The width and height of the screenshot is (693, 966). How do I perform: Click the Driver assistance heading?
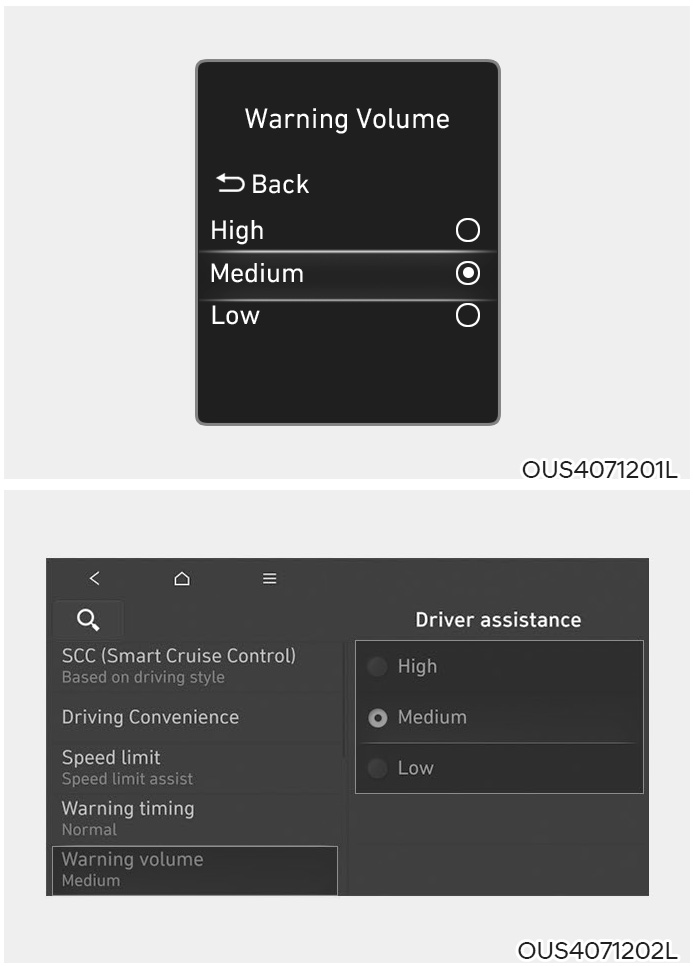(498, 619)
